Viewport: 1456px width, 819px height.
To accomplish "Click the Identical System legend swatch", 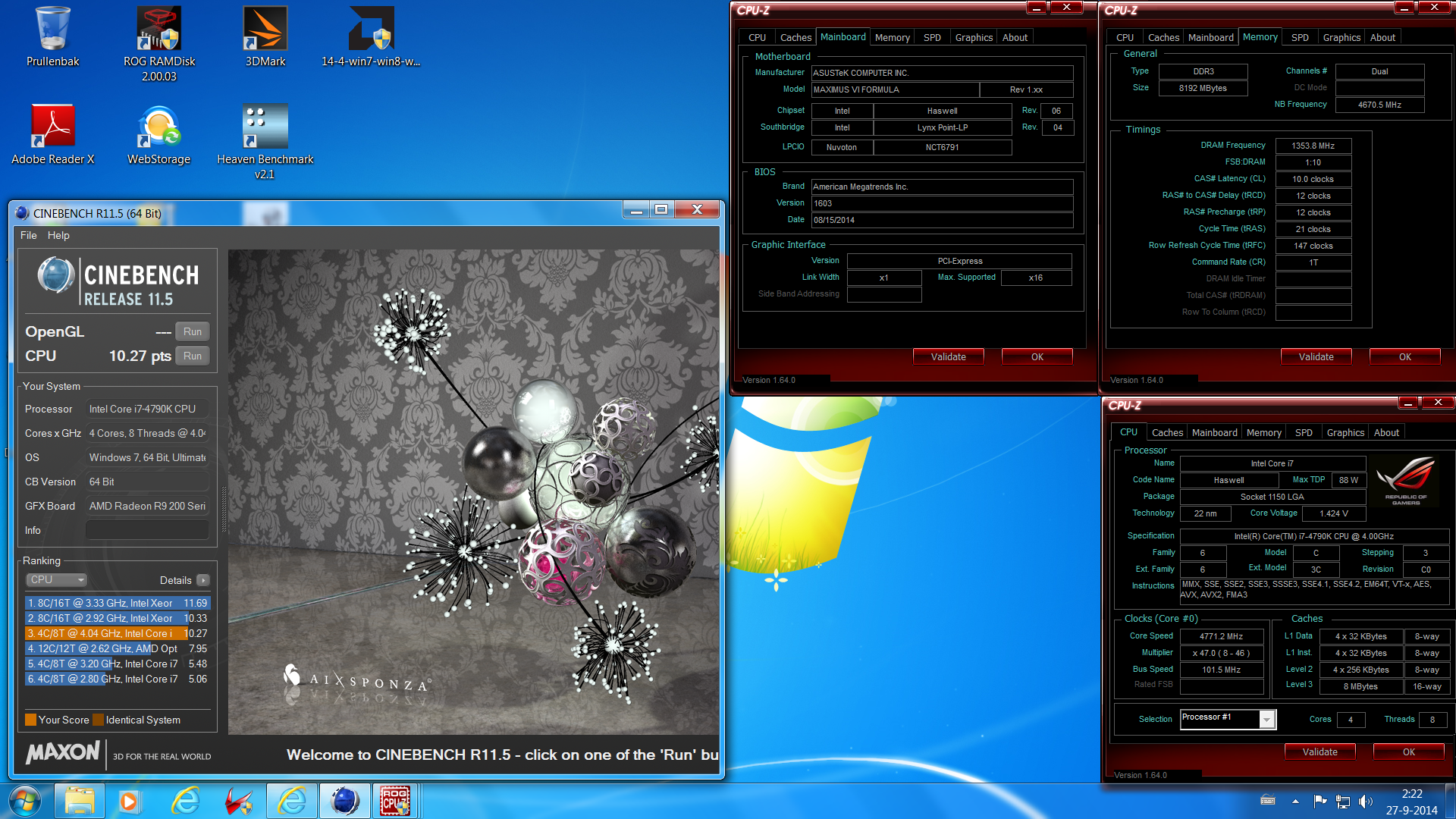I will point(99,720).
